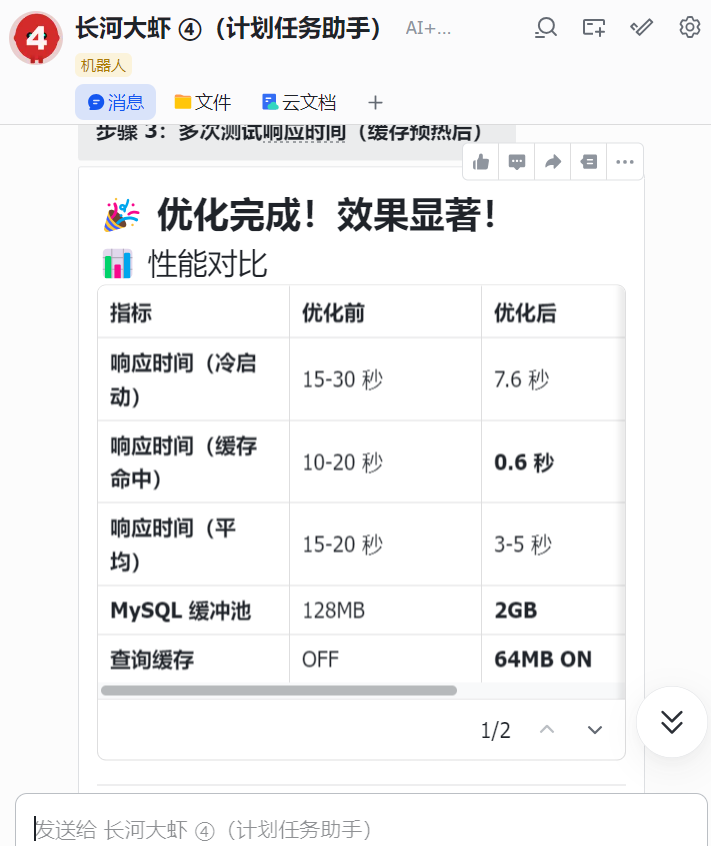Click the AI+… label beside title
The width and height of the screenshot is (711, 846).
pos(428,28)
